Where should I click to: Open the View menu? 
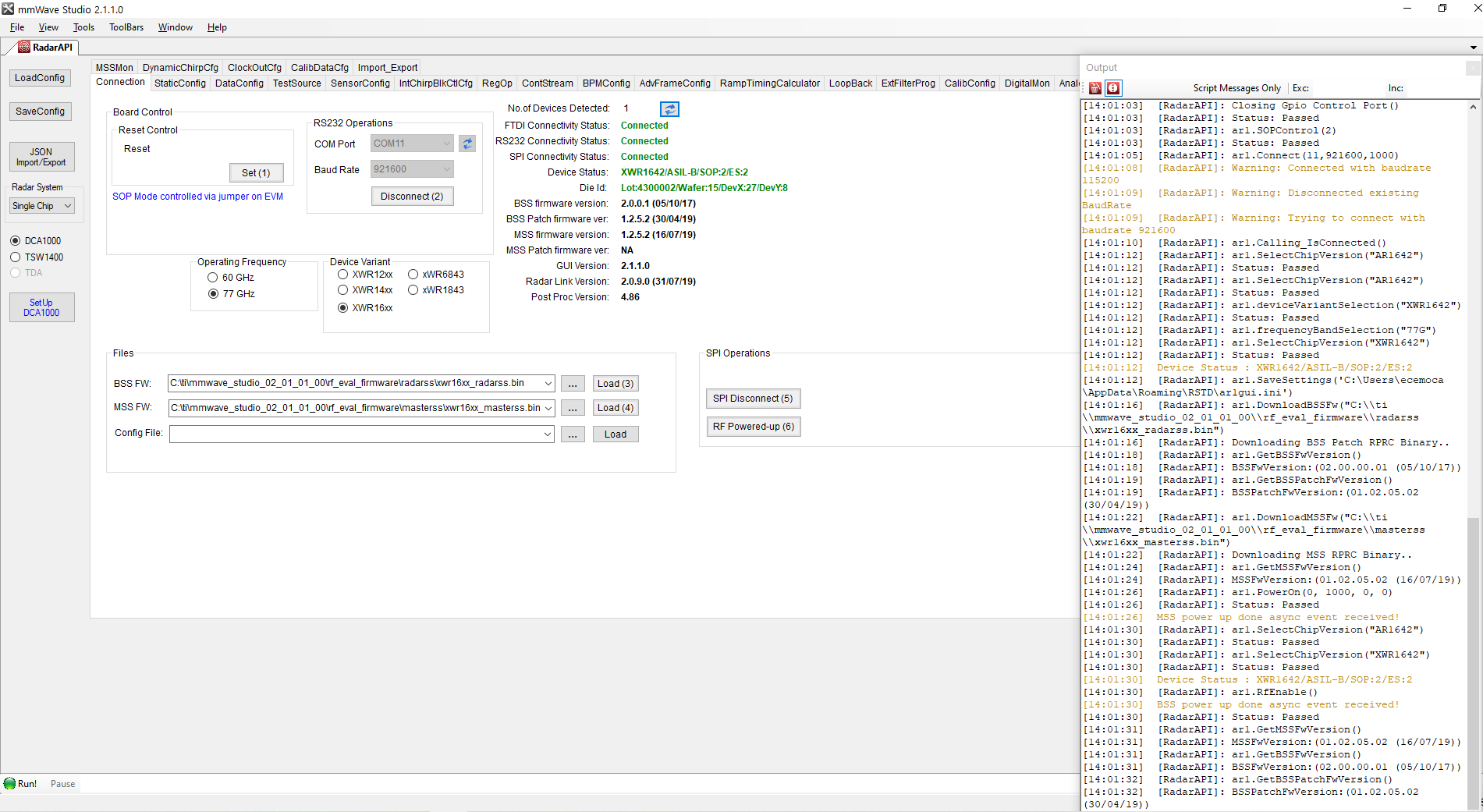48,27
